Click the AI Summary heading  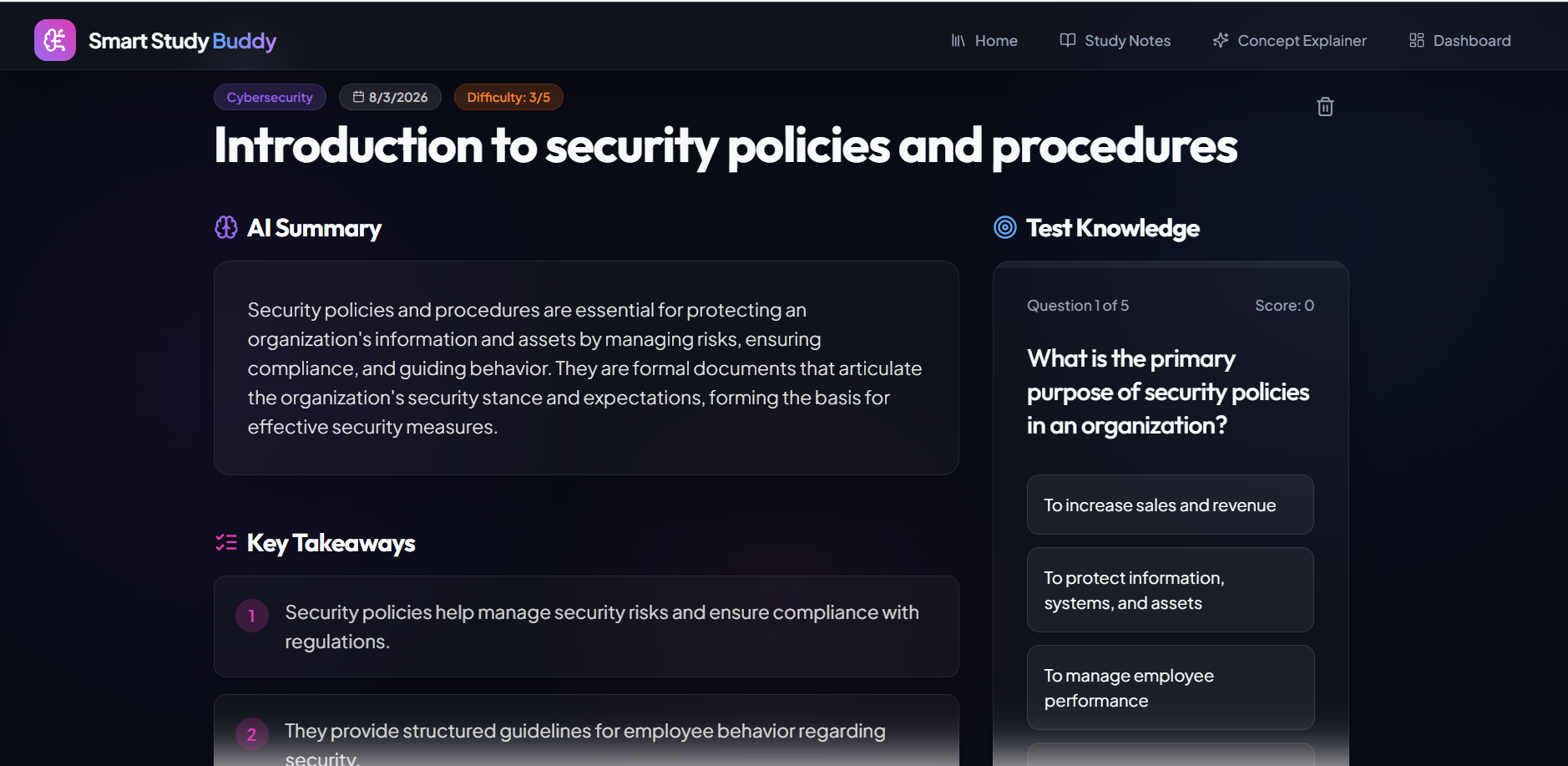coord(314,228)
